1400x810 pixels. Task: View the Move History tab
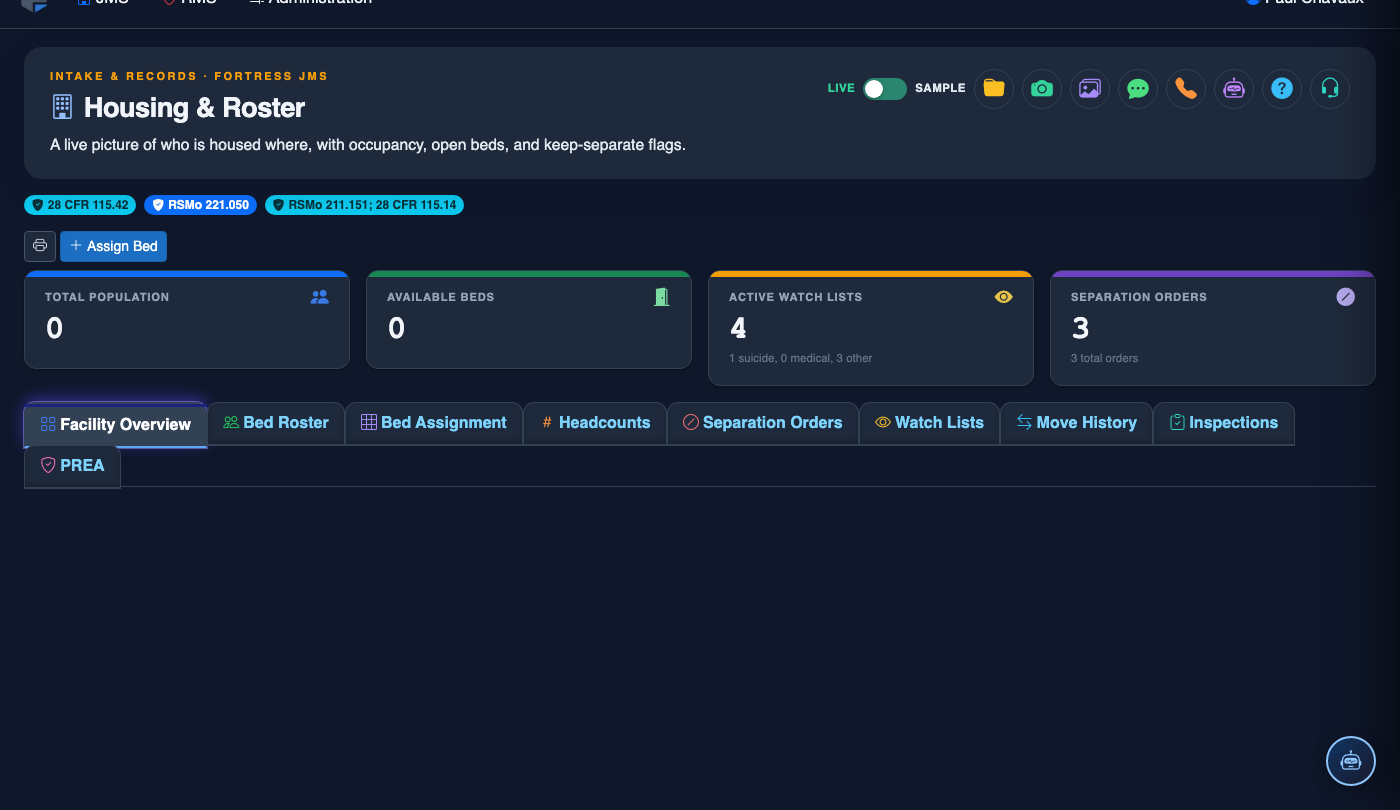point(1077,423)
